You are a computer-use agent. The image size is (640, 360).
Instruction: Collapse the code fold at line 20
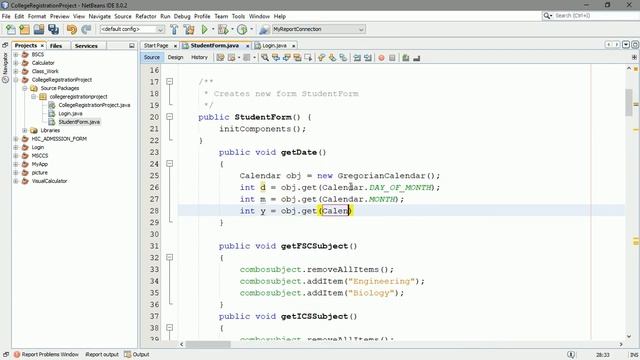click(169, 117)
